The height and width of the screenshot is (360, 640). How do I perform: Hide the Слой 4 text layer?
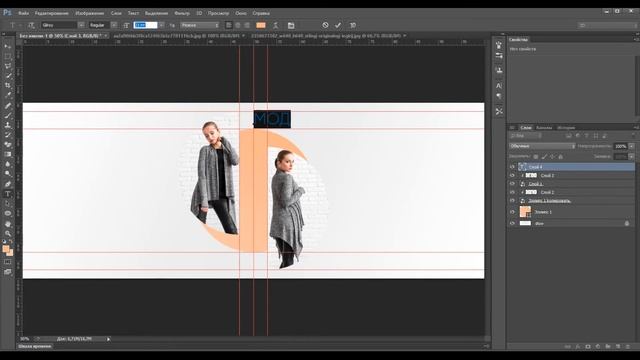pos(512,167)
